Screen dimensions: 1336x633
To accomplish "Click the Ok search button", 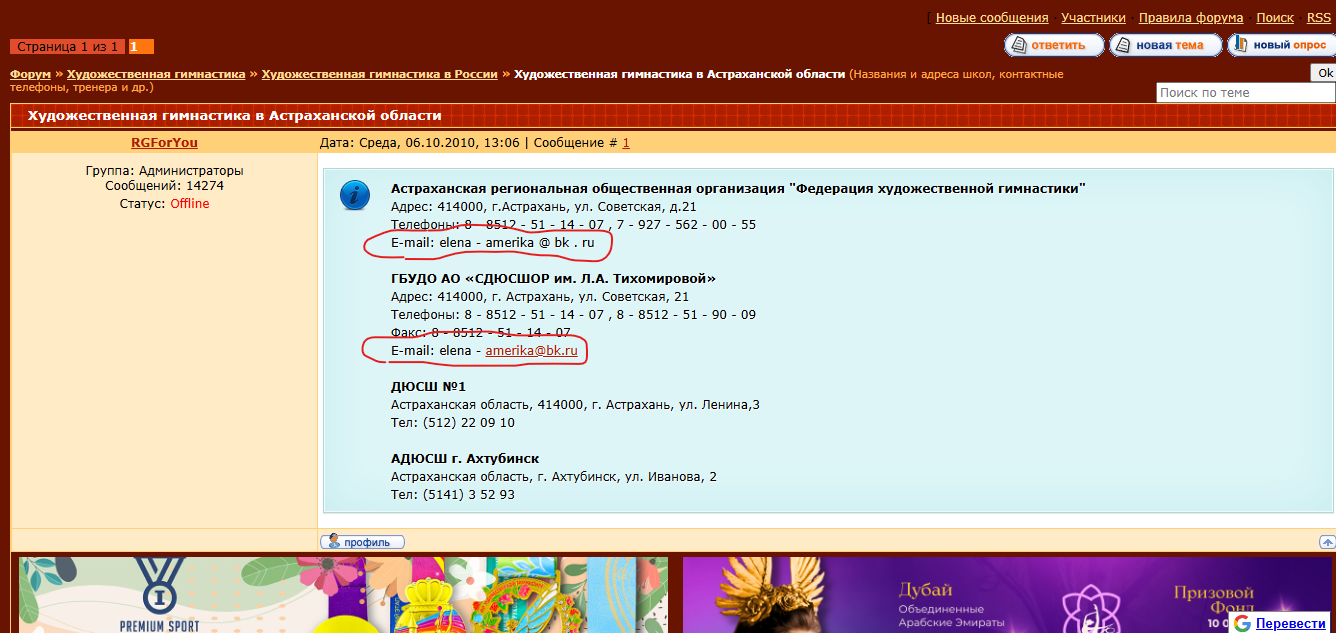I will (1324, 73).
